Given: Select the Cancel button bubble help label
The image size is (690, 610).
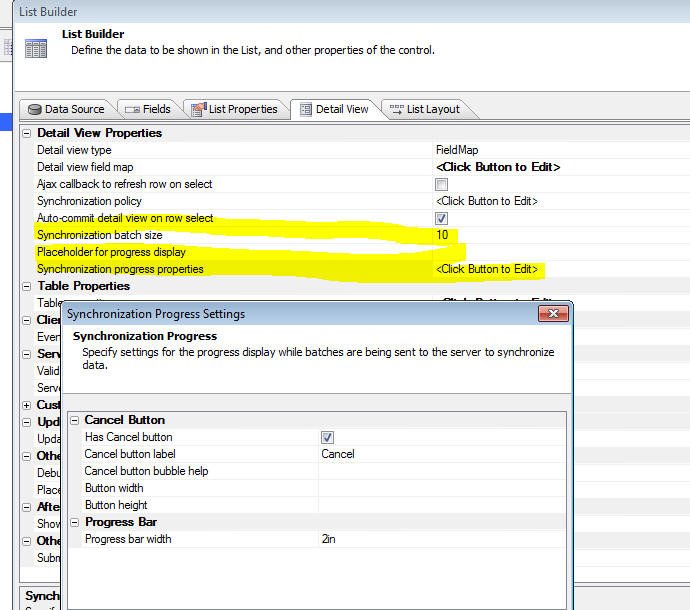Looking at the screenshot, I should tap(146, 471).
